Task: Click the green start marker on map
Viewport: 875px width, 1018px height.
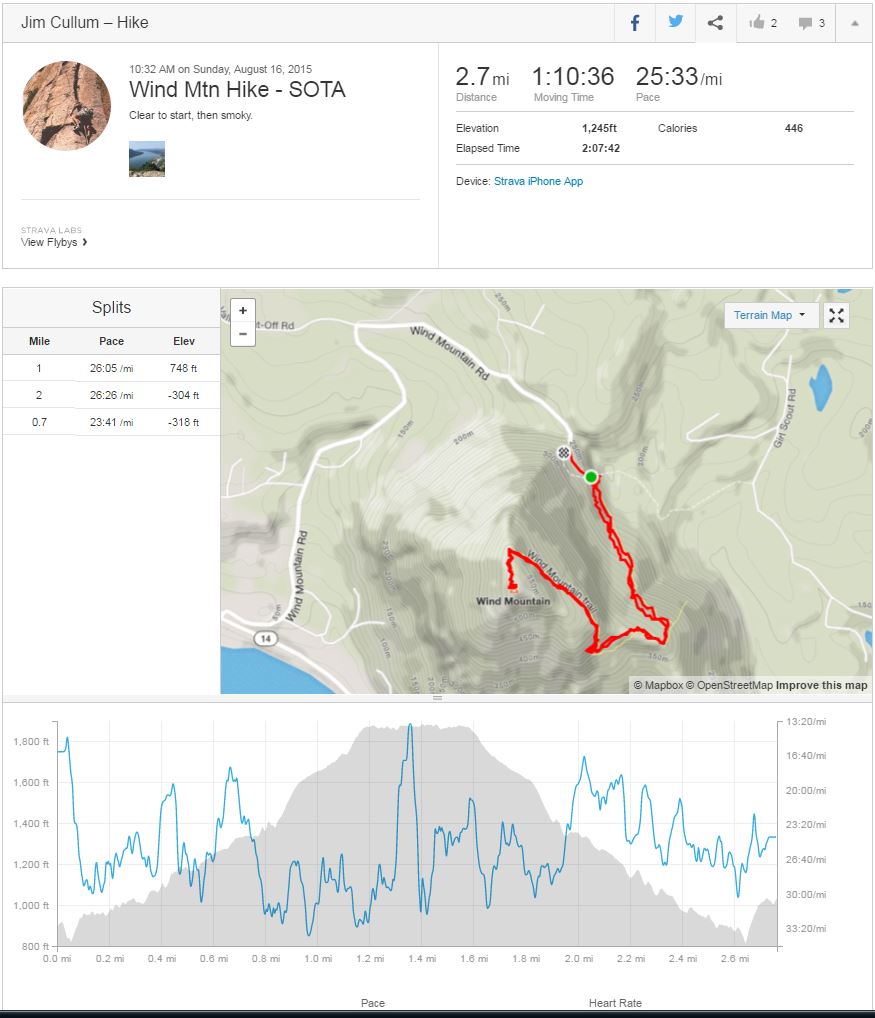Action: click(x=591, y=477)
